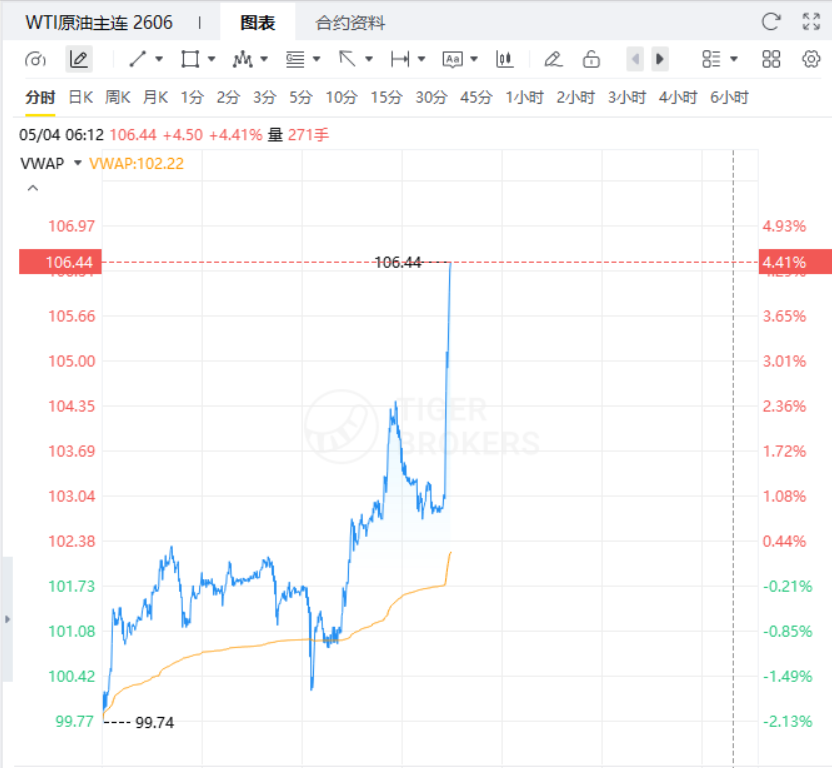Select the 月K timeframe
The image size is (832, 768).
(155, 98)
